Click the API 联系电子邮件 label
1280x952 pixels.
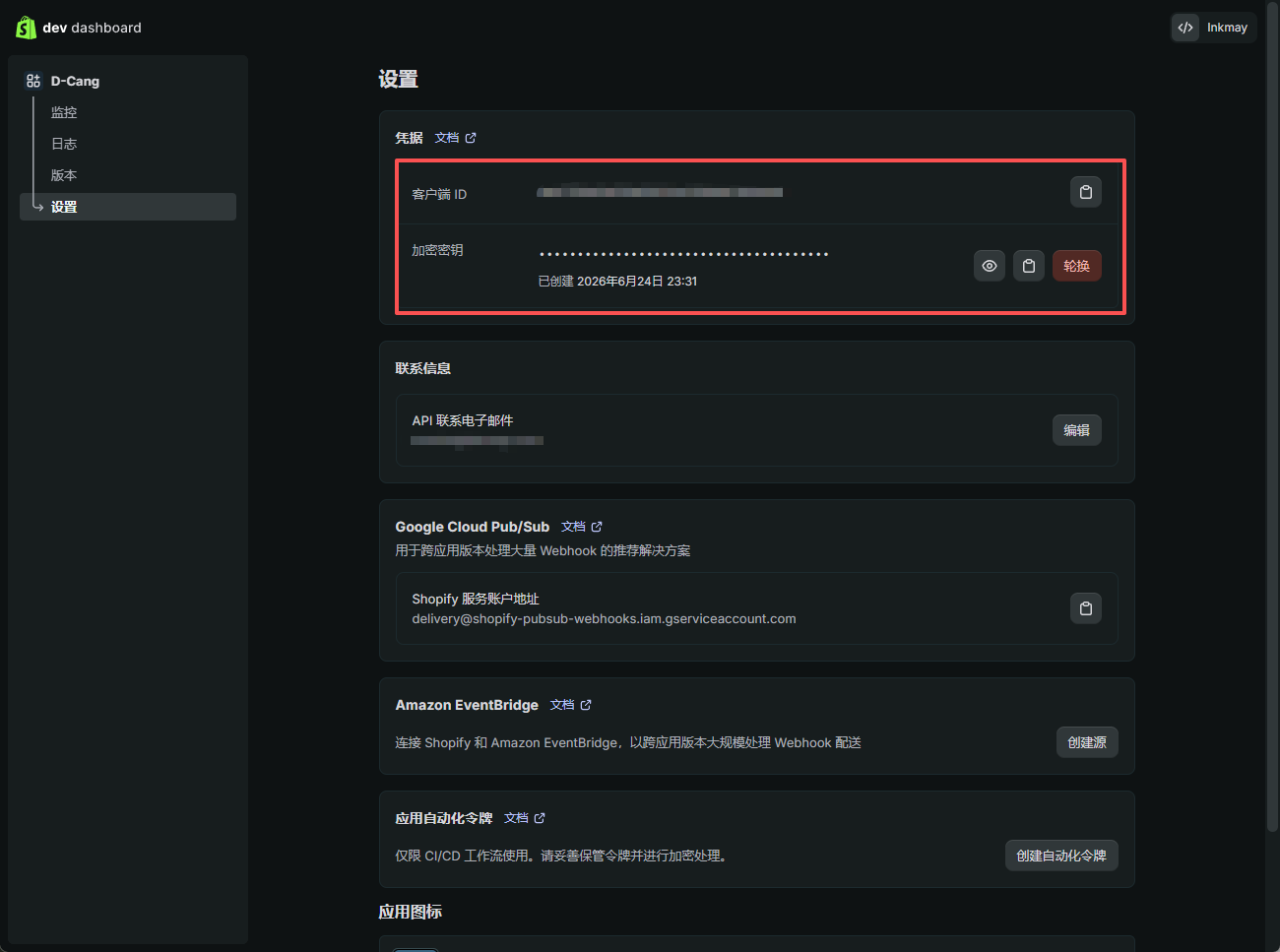(x=463, y=420)
